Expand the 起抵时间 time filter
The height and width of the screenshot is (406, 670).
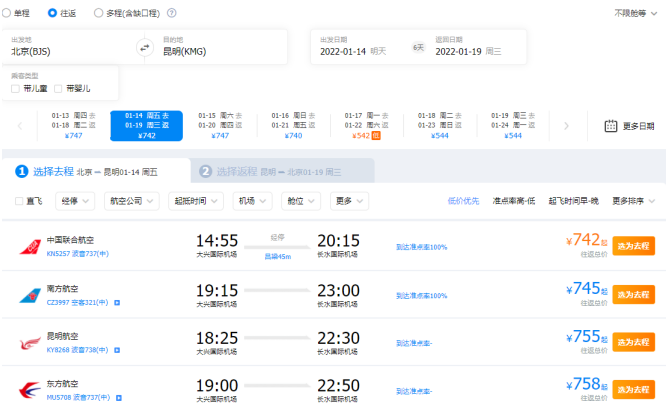[x=196, y=201]
